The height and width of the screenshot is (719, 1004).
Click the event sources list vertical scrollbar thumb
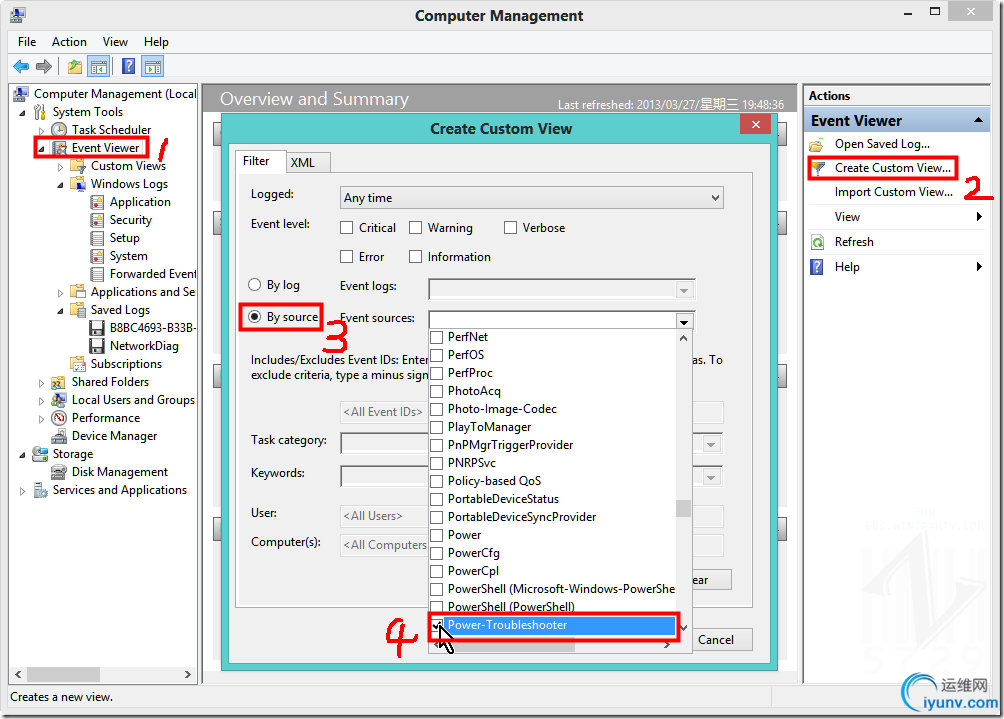click(683, 508)
